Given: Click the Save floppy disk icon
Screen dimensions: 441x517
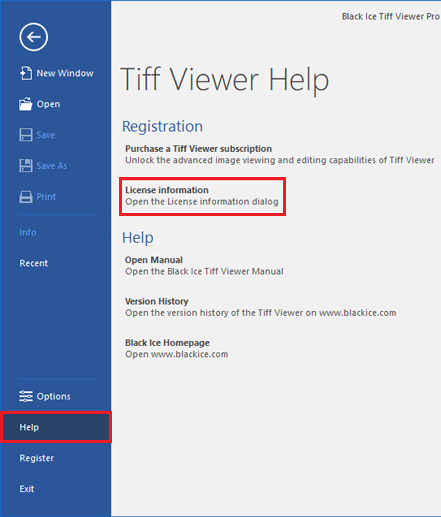Looking at the screenshot, I should click(26, 135).
